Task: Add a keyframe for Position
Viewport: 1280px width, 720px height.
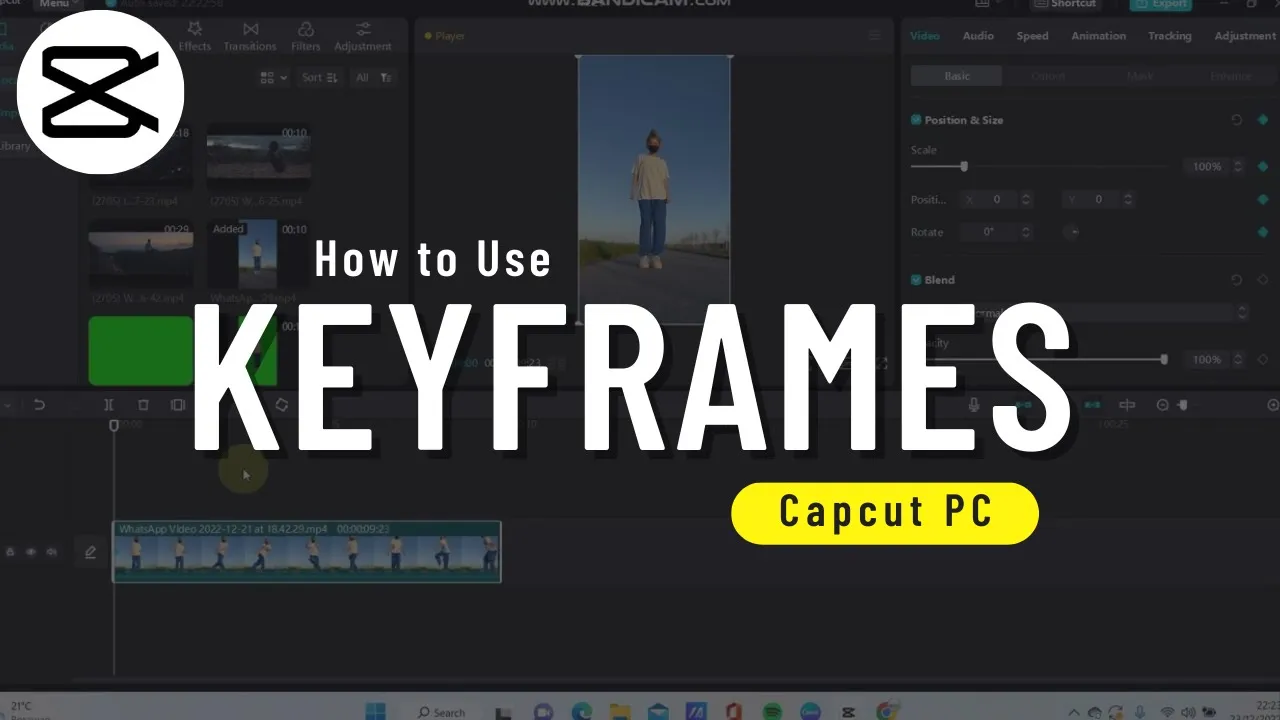Action: (1263, 200)
